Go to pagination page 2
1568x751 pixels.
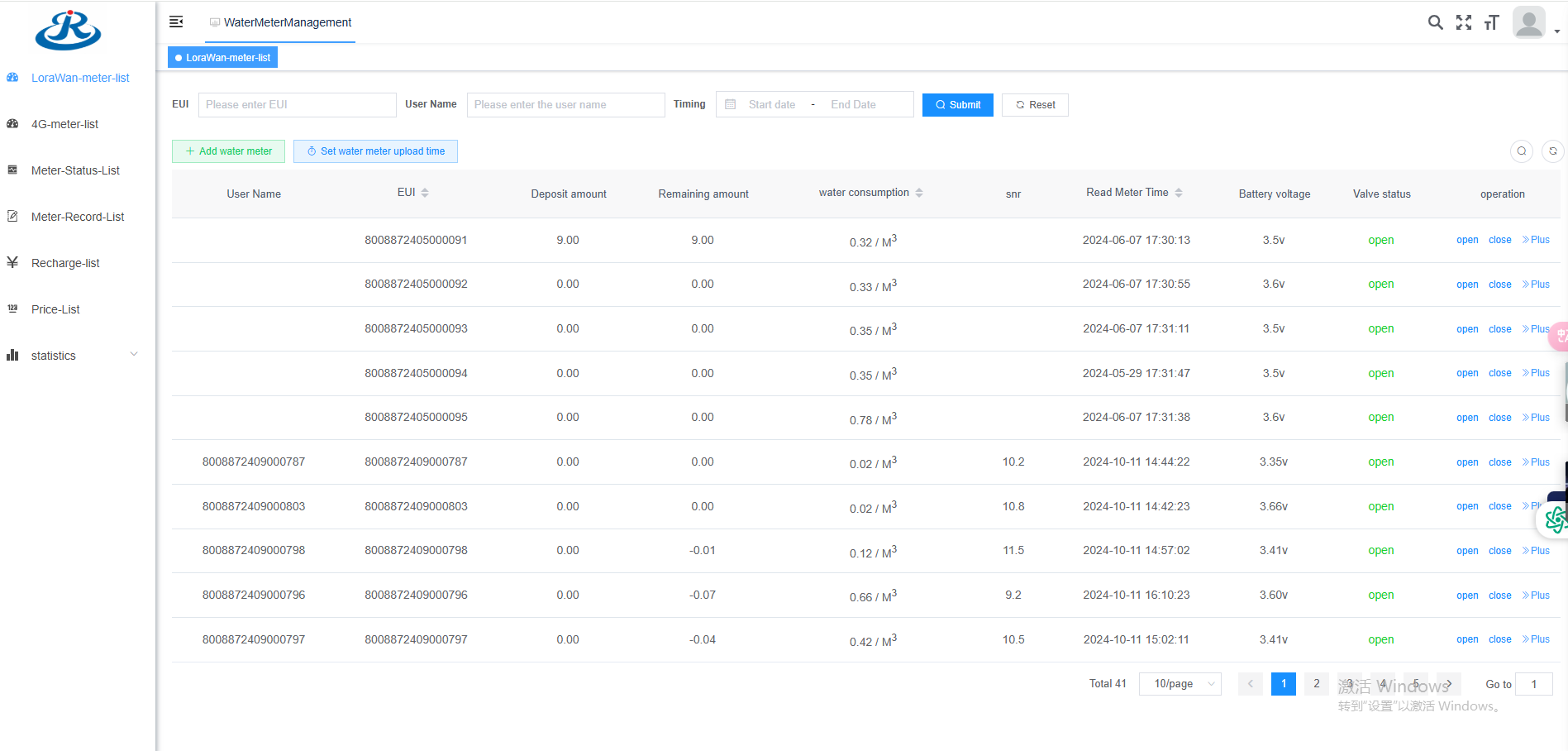tap(1317, 684)
